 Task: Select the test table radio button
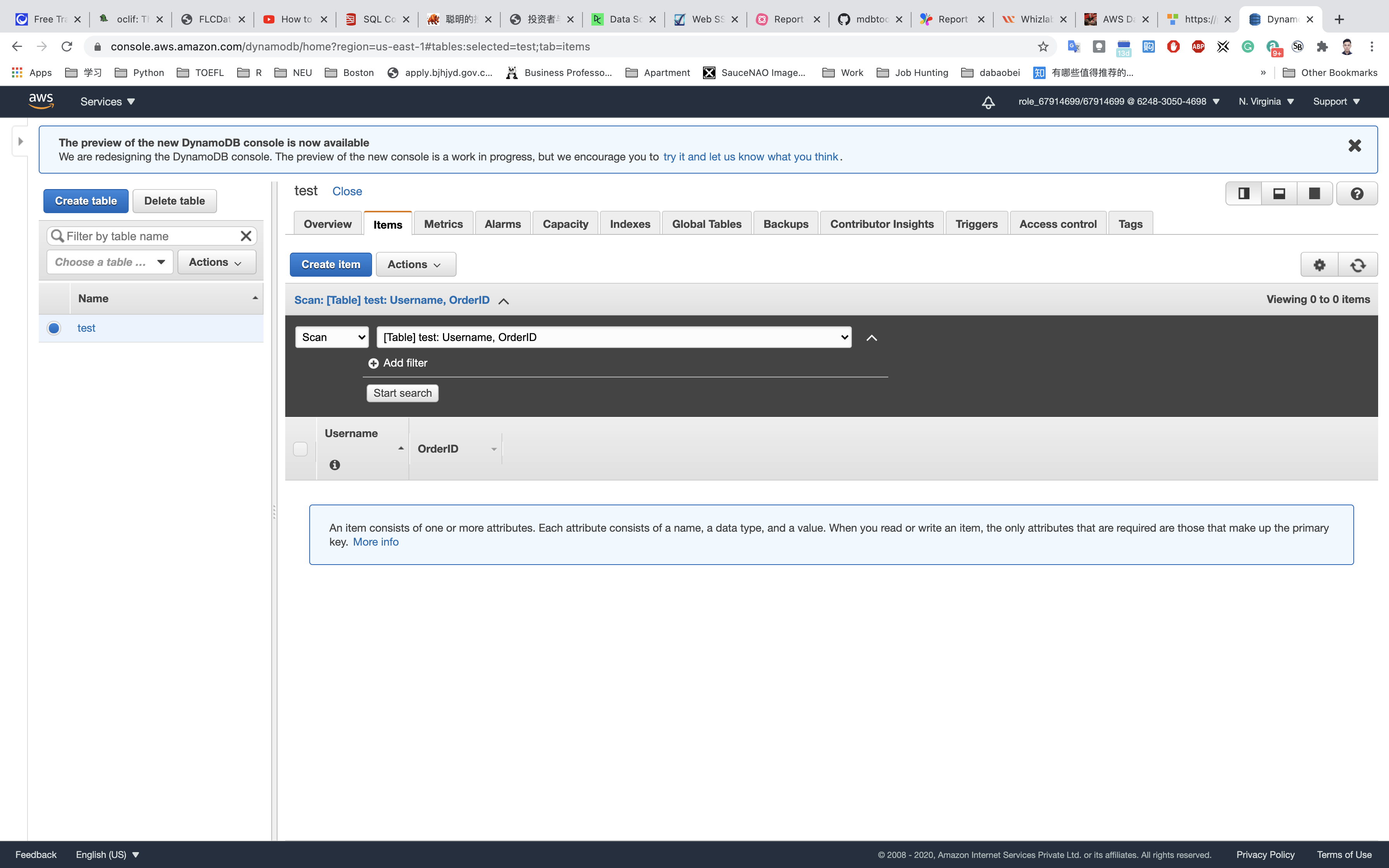coord(54,328)
